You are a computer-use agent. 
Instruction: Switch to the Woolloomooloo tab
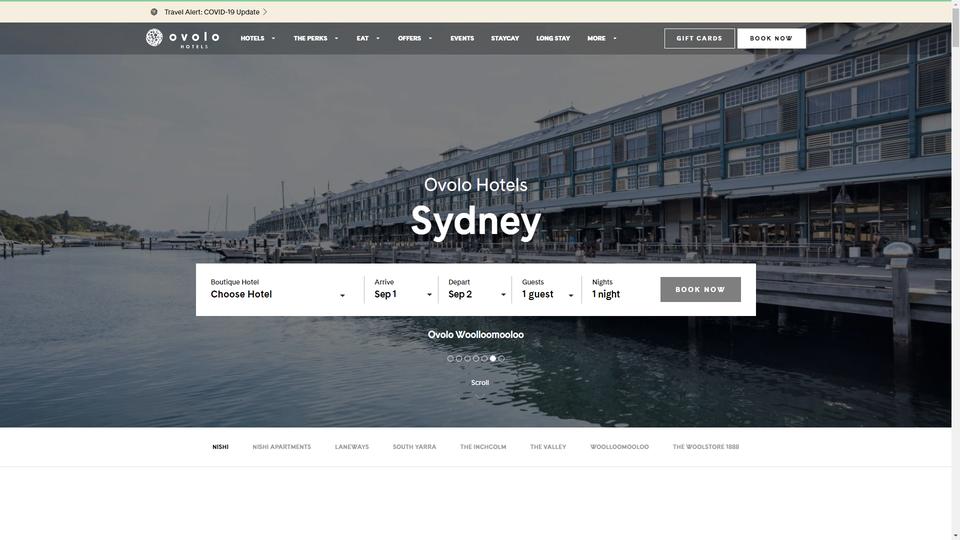[x=620, y=447]
